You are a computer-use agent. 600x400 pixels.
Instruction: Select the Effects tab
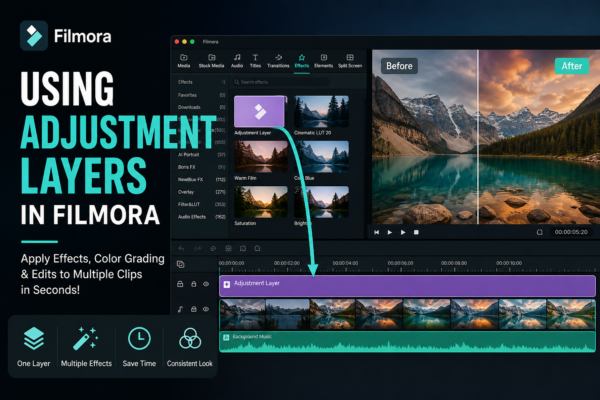pos(302,61)
